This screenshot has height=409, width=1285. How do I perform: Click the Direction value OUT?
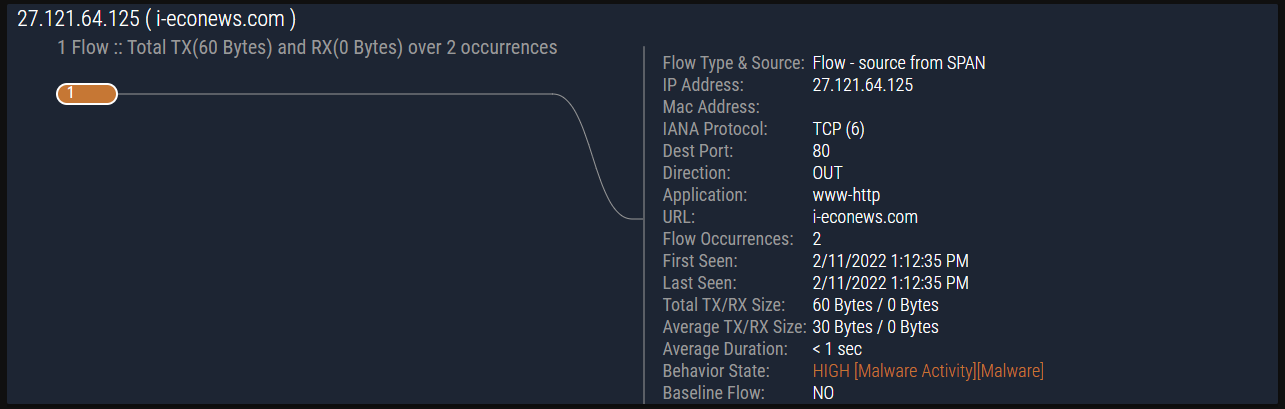(827, 173)
